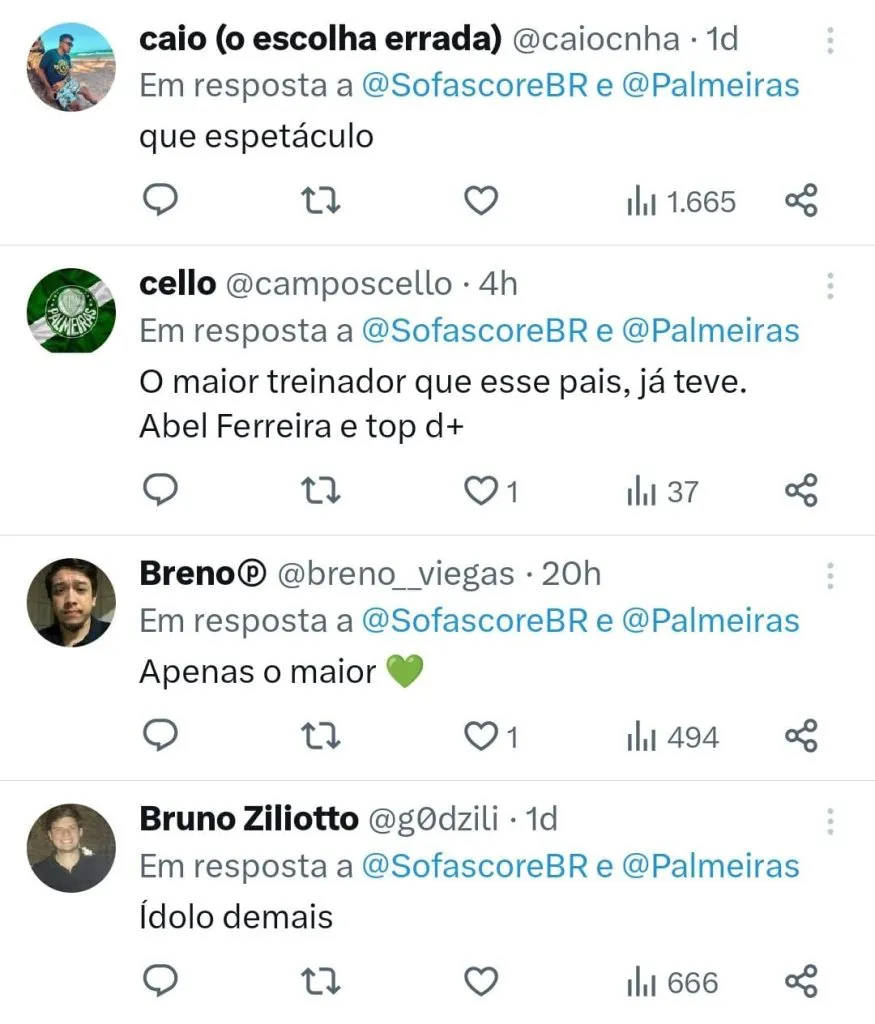Image resolution: width=875 pixels, height=1024 pixels.
Task: Open cello's Palmeiras profile picture
Action: [70, 311]
